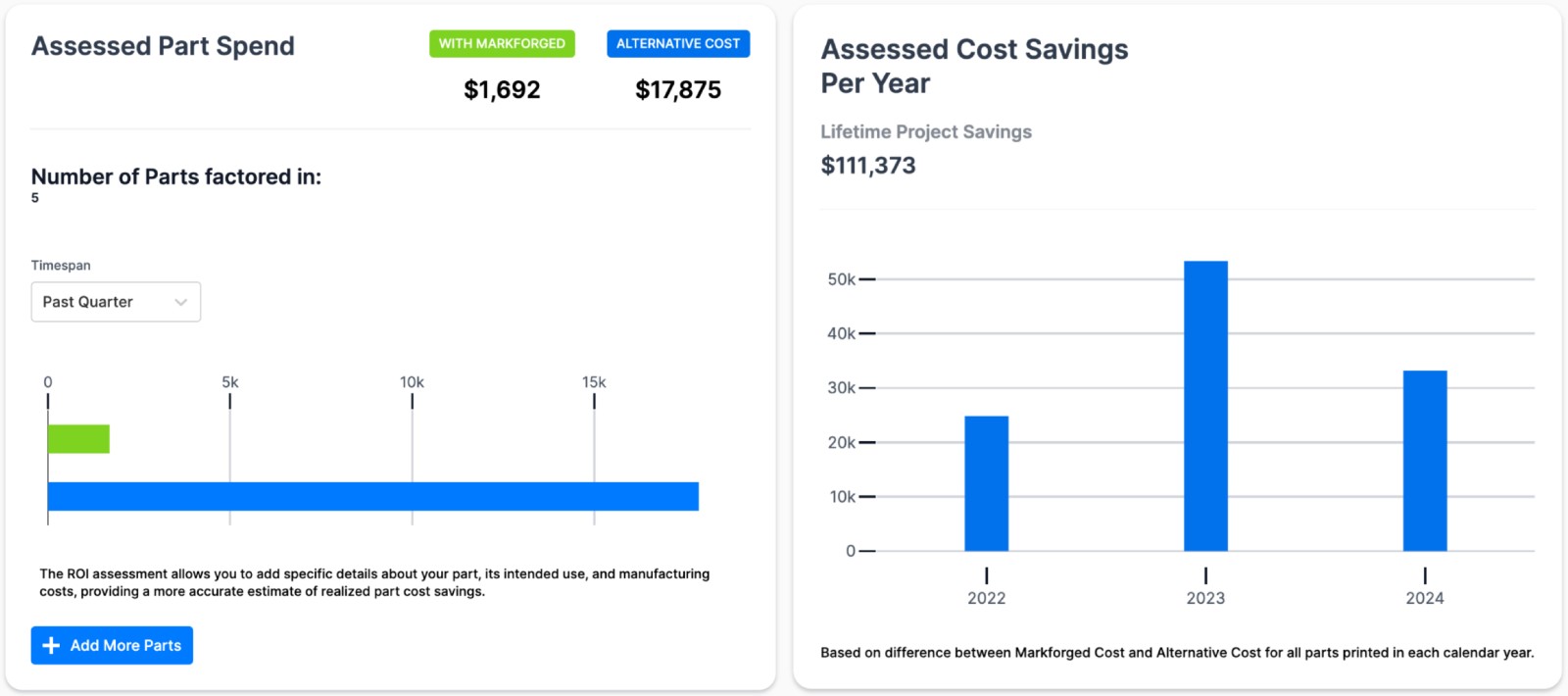Select the 2023 savings bar
1568x696 pixels.
1205,406
